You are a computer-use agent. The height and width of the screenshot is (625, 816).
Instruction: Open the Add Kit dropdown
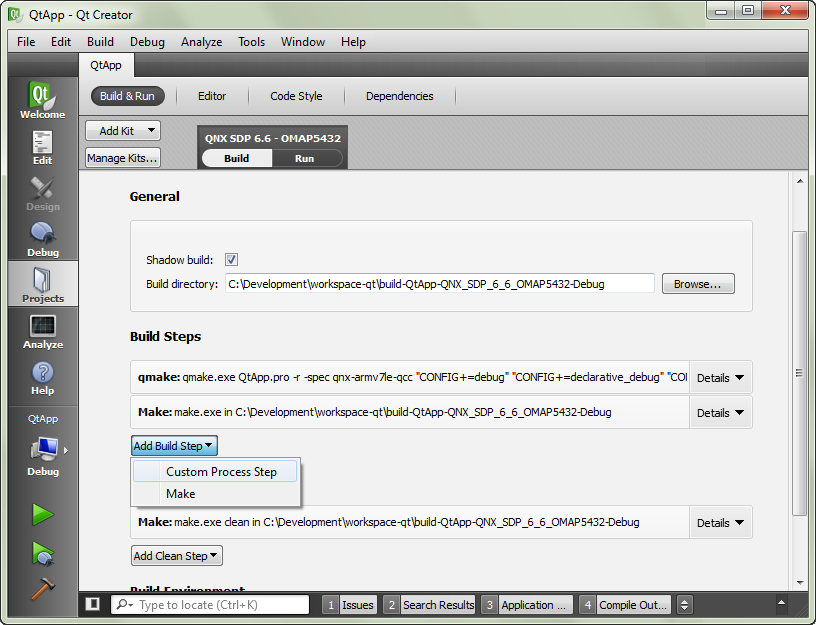pos(123,131)
